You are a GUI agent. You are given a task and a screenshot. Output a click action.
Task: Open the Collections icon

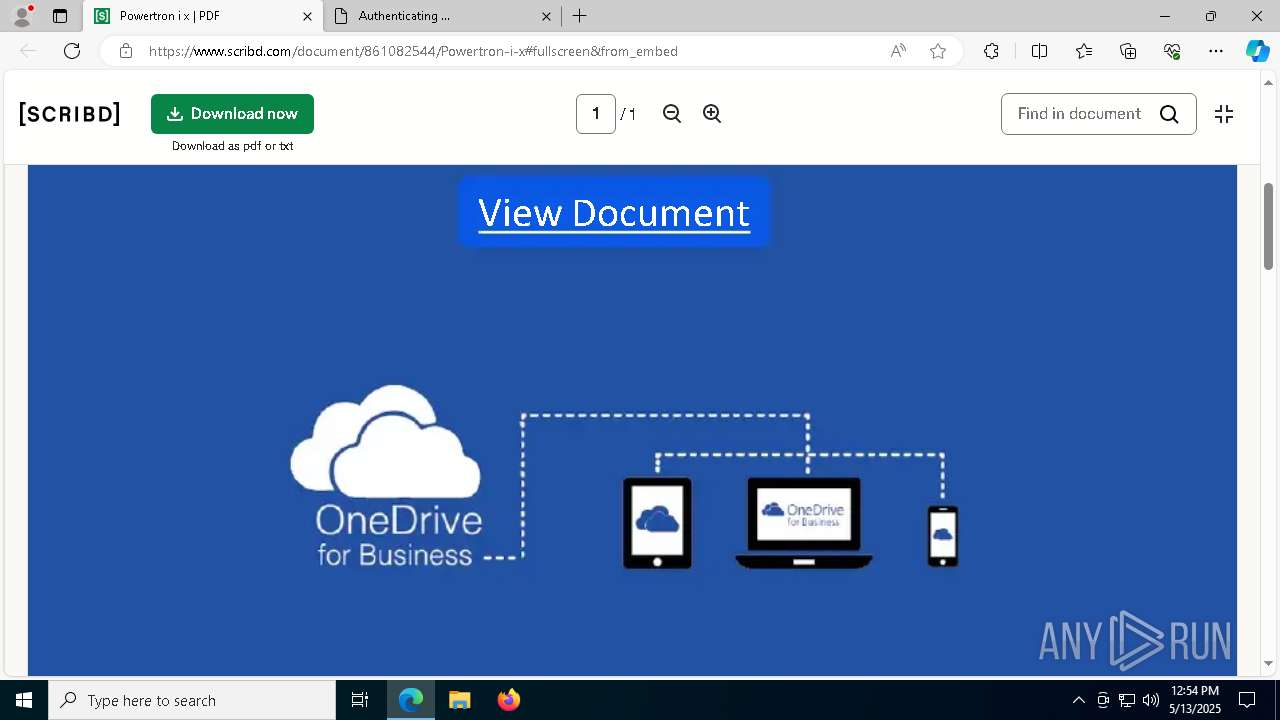1128,51
